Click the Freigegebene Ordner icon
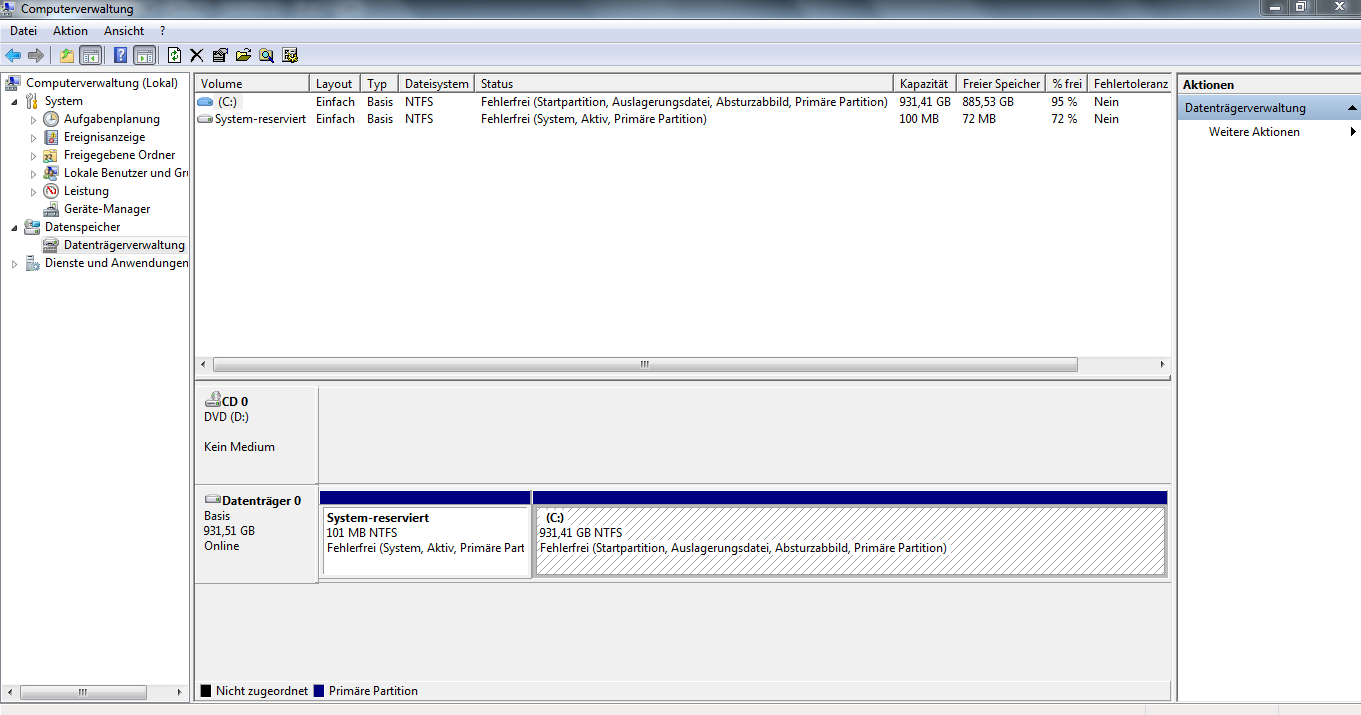 51,155
